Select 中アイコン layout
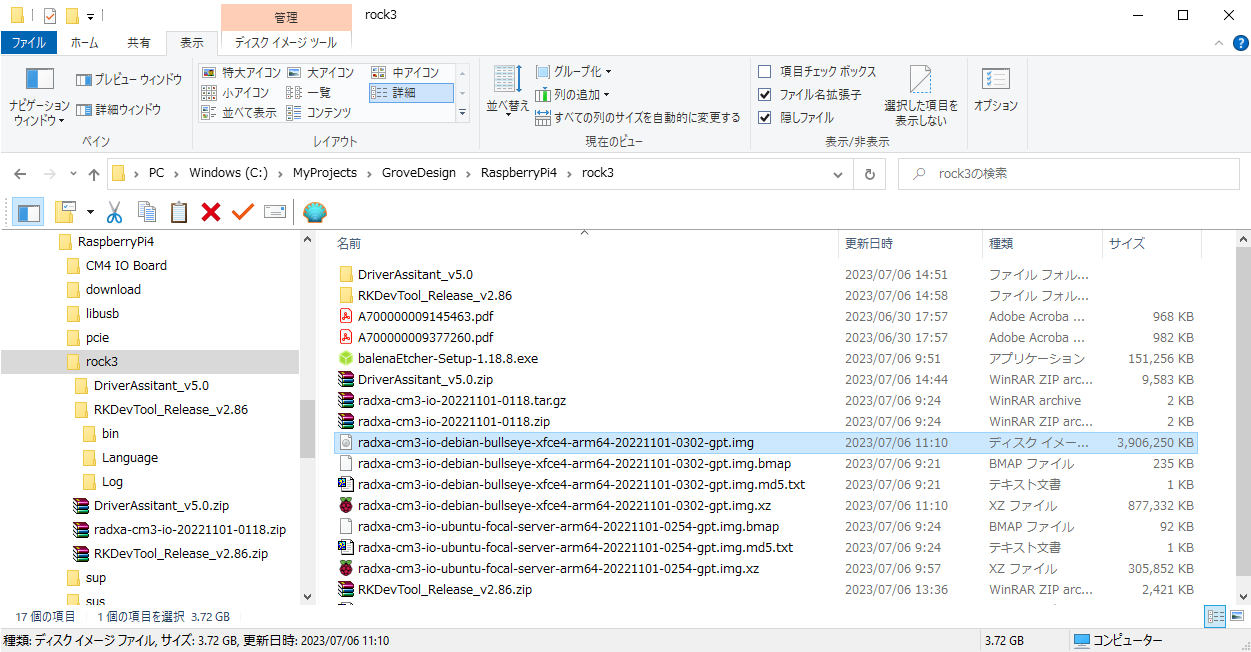The width and height of the screenshot is (1251, 652). tap(405, 73)
